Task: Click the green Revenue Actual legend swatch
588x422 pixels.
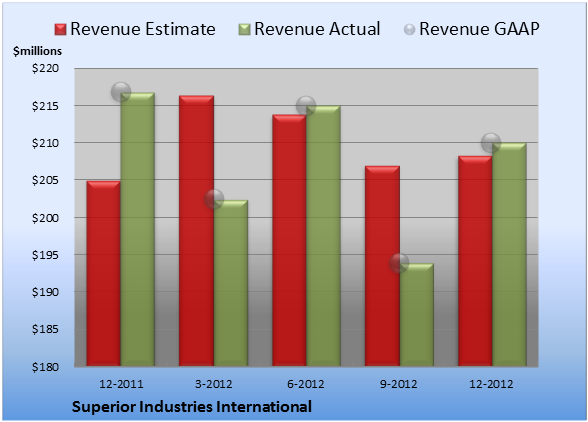Action: (x=244, y=30)
